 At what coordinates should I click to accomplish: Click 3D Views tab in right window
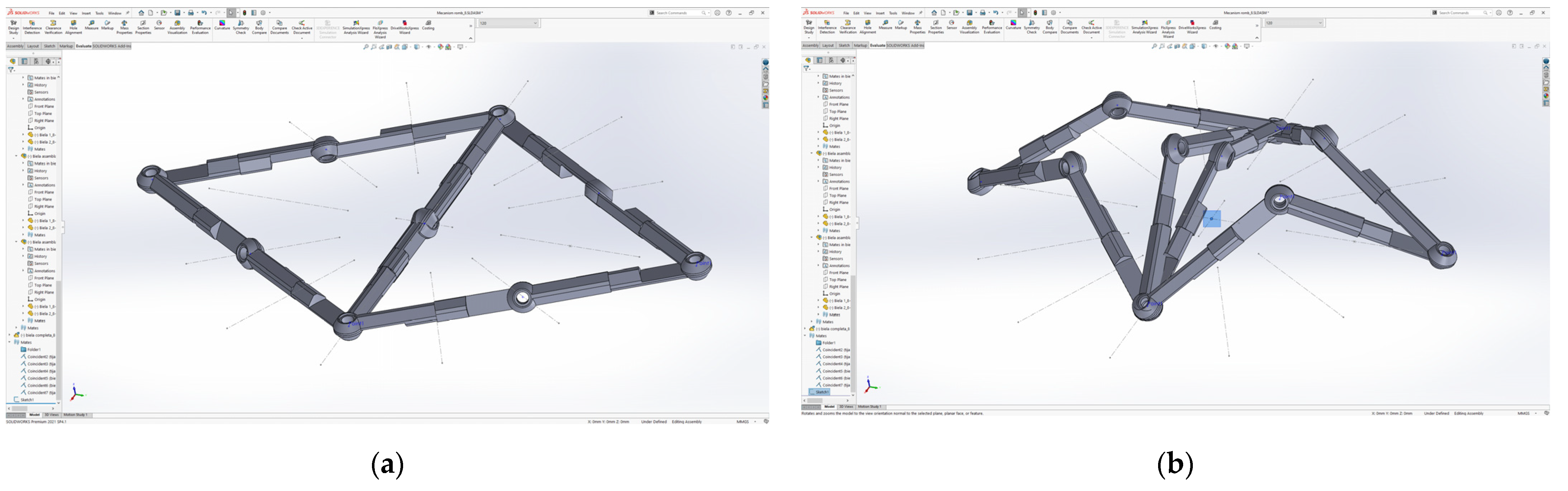tap(846, 406)
